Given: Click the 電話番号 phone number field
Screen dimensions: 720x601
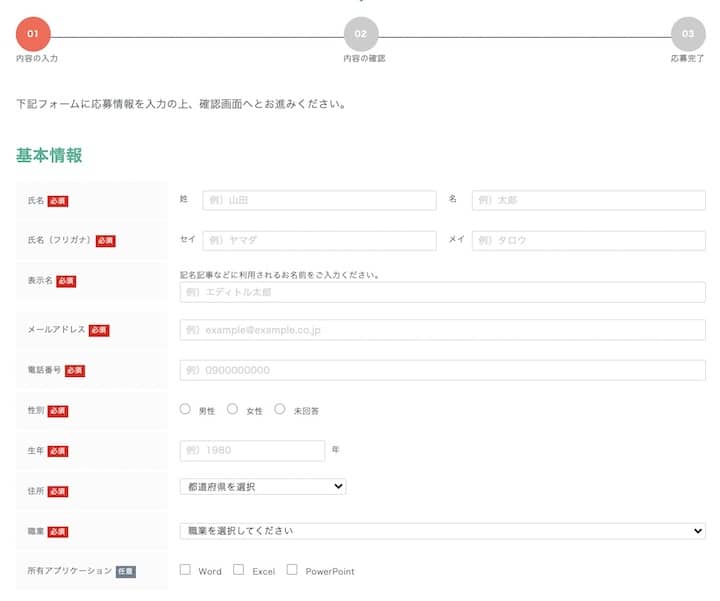Looking at the screenshot, I should coord(442,370).
